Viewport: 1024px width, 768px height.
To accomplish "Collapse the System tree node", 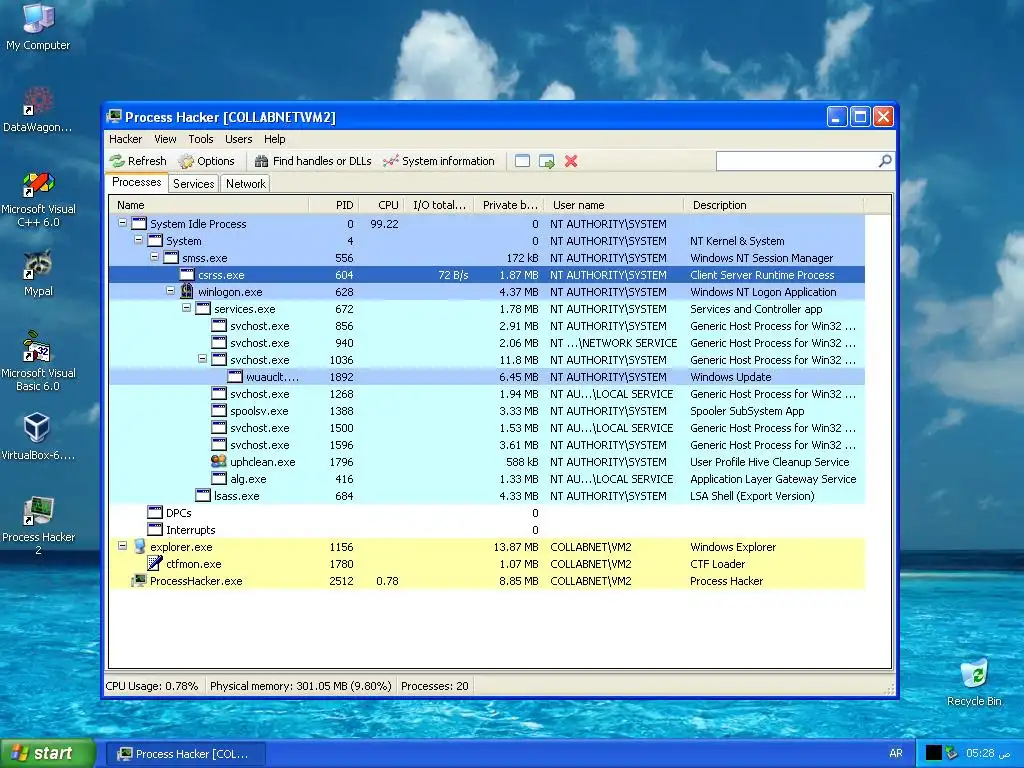I will (x=138, y=240).
